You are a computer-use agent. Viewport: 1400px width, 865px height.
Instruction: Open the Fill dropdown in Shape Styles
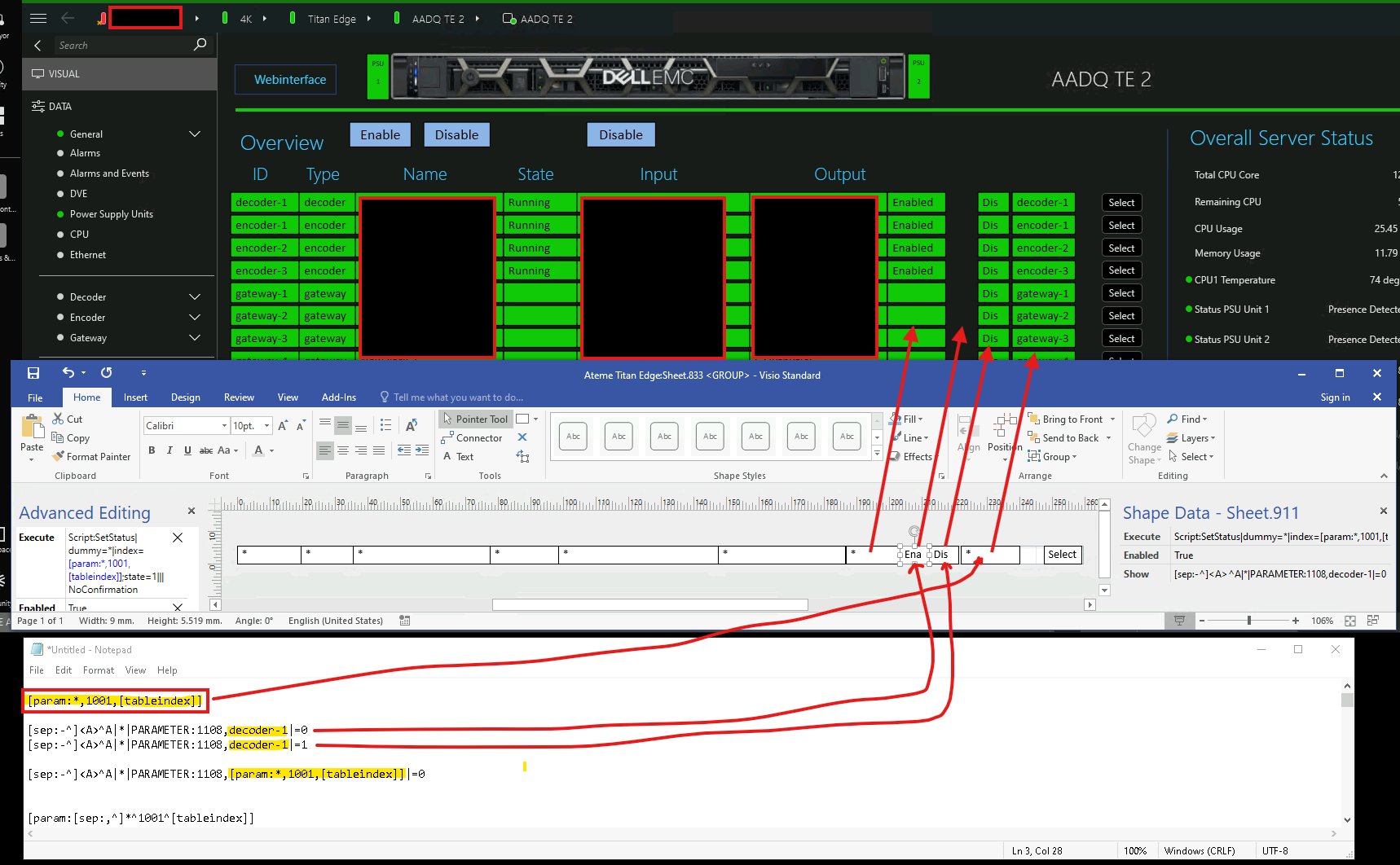click(x=909, y=419)
